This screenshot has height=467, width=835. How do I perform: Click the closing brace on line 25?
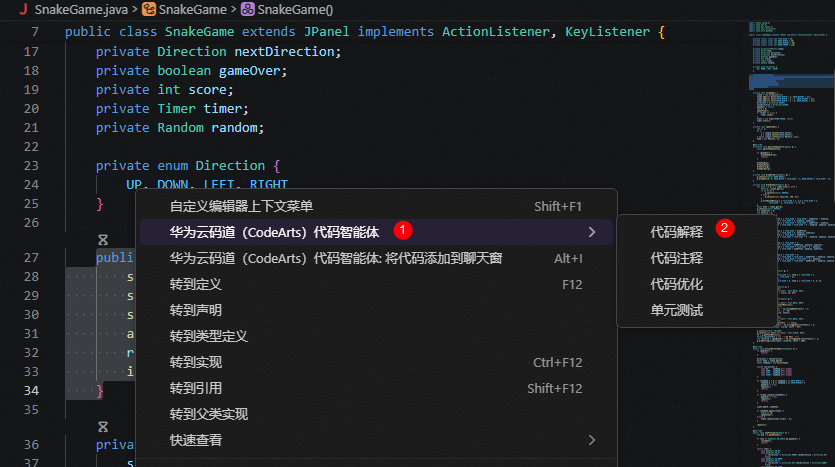(100, 204)
